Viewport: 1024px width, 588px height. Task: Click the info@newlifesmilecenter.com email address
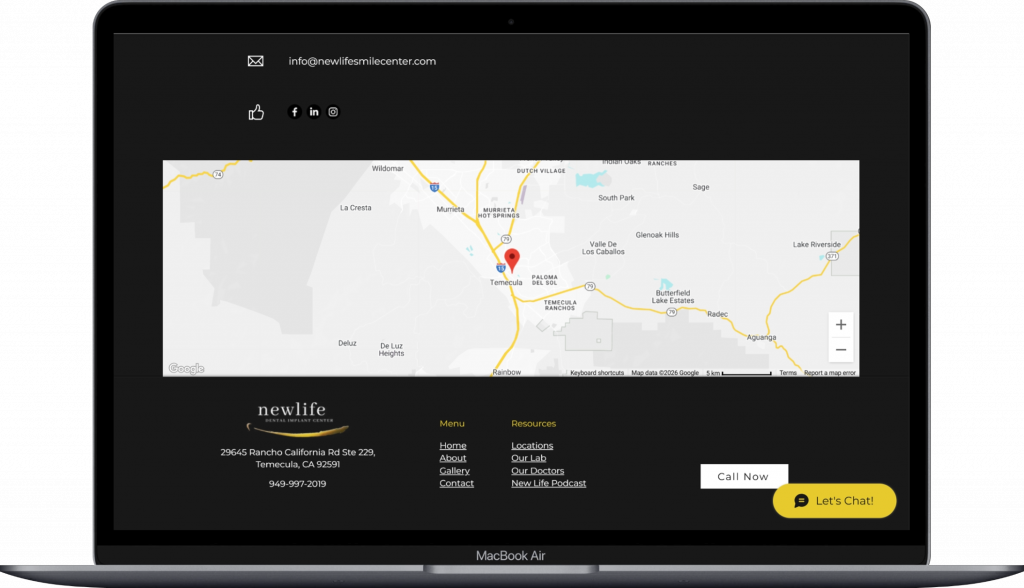[x=362, y=61]
